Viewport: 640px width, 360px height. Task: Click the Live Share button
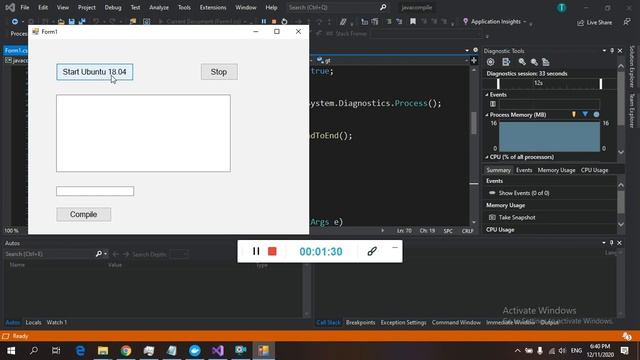(595, 22)
